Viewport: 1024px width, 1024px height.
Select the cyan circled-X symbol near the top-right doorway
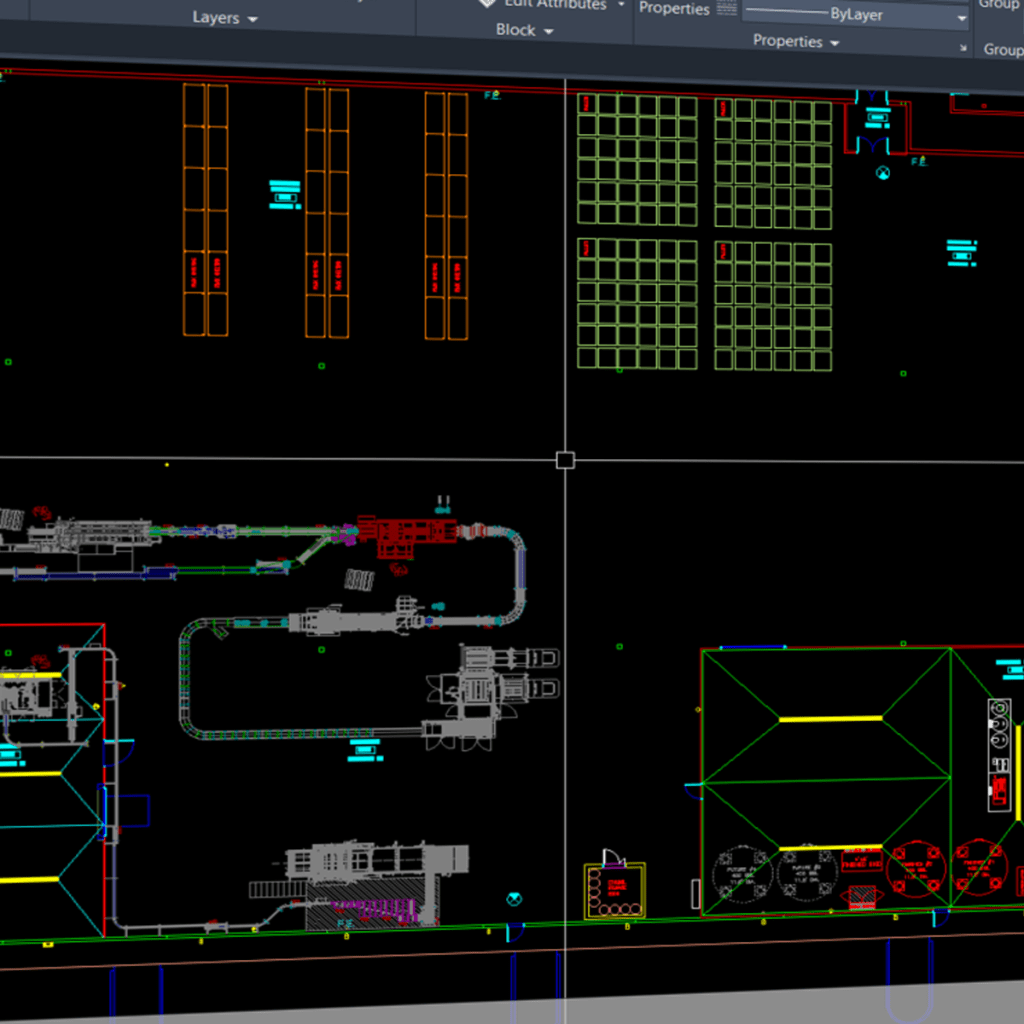[882, 173]
